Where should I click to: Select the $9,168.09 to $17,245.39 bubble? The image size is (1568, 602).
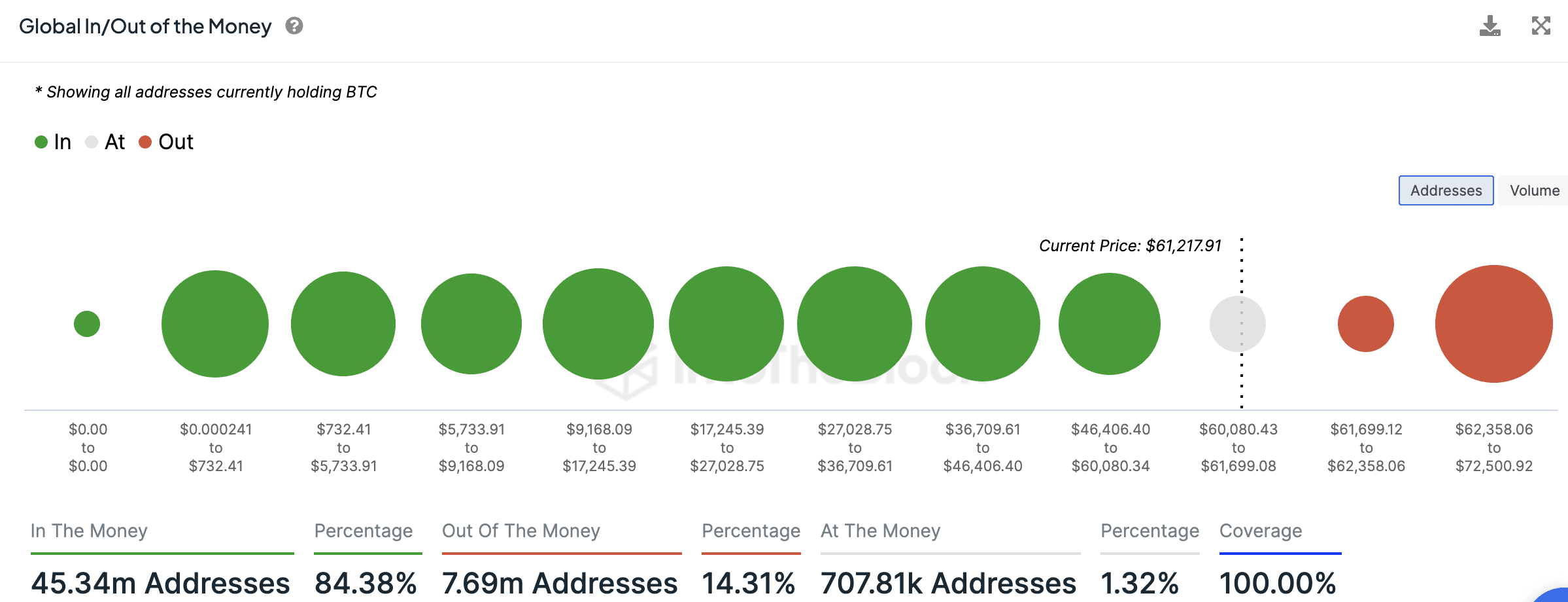click(x=598, y=324)
